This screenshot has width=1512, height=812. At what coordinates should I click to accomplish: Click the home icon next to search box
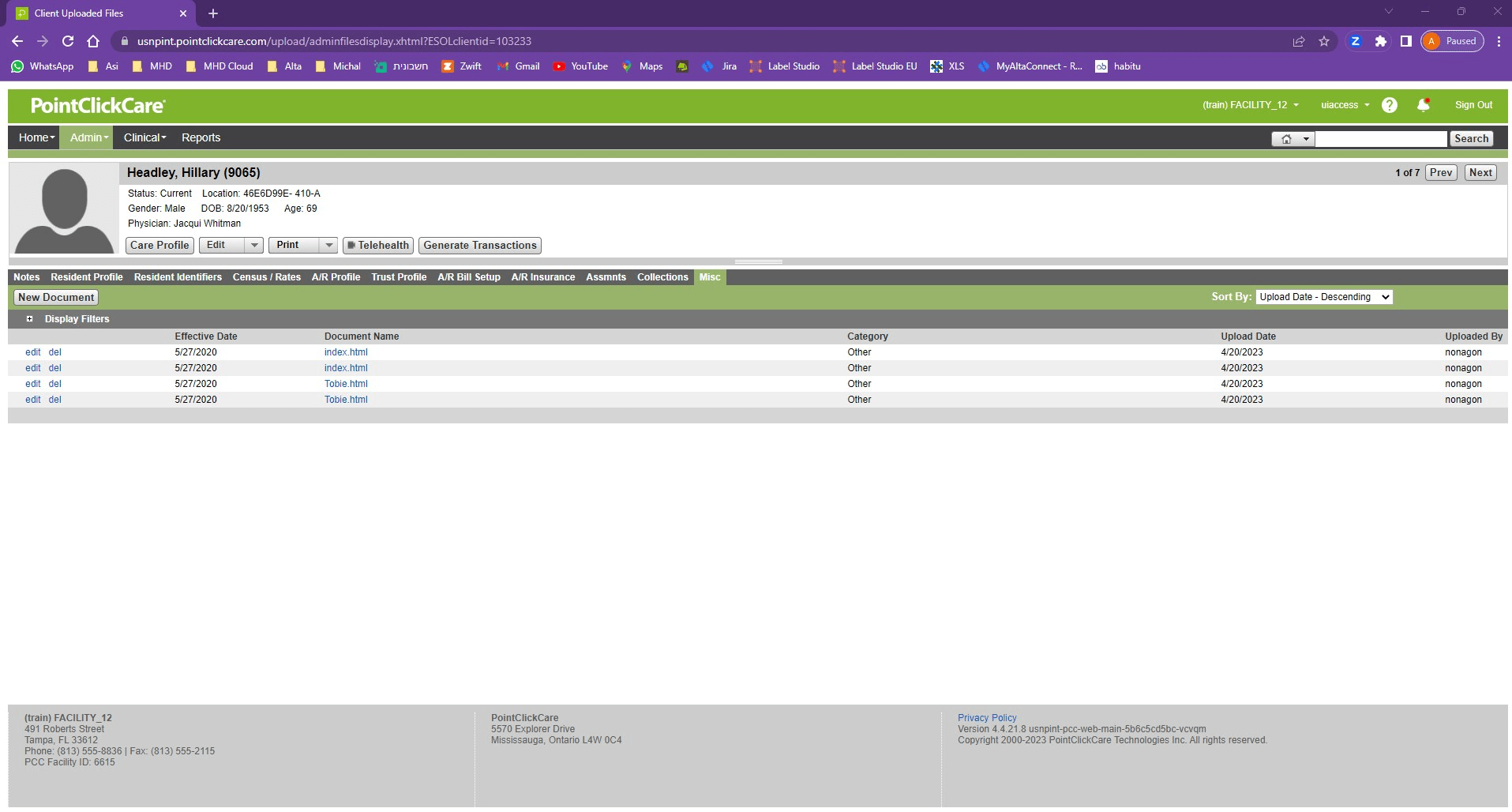1286,139
